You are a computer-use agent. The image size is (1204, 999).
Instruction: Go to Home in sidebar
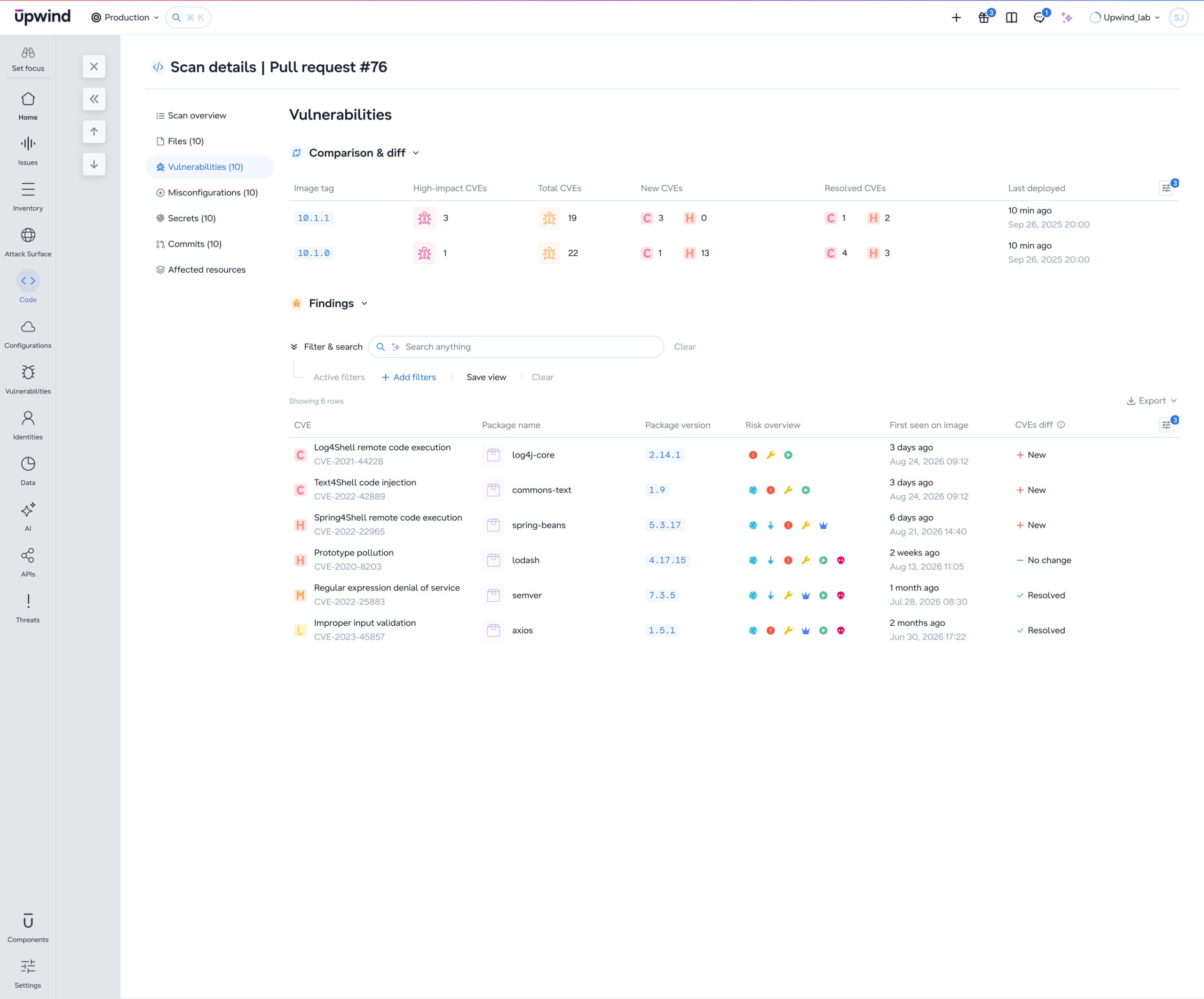[x=28, y=107]
